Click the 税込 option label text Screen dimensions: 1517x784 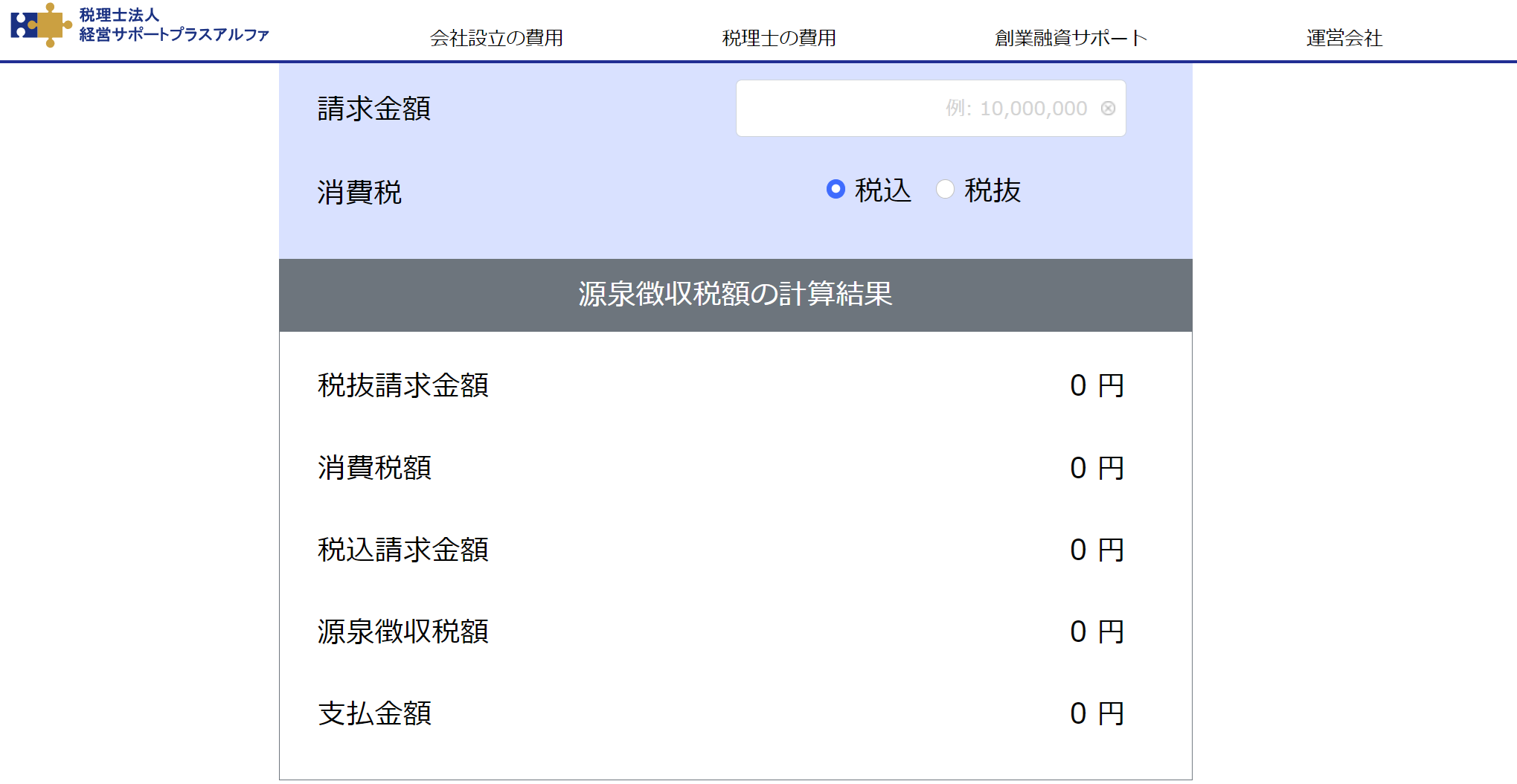(x=883, y=191)
